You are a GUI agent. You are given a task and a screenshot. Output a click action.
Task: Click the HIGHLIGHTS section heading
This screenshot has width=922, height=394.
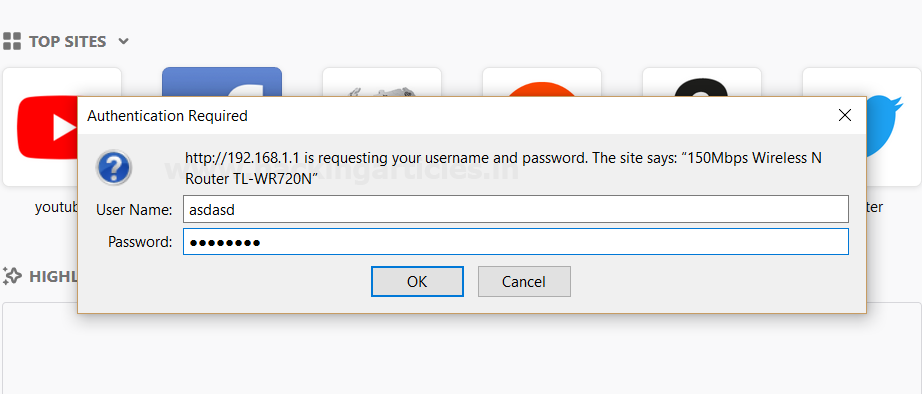point(53,276)
